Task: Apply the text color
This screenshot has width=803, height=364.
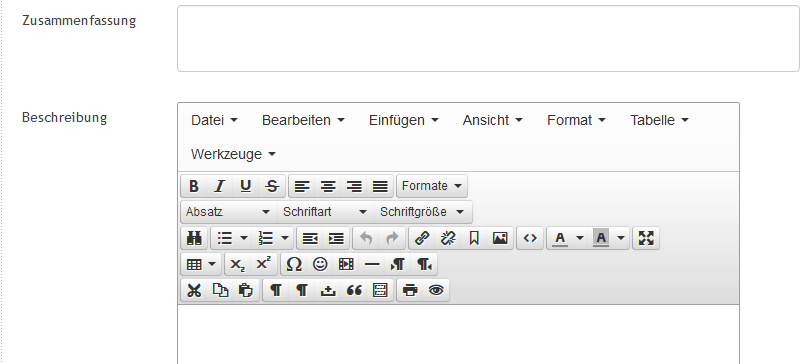Action: pos(560,238)
